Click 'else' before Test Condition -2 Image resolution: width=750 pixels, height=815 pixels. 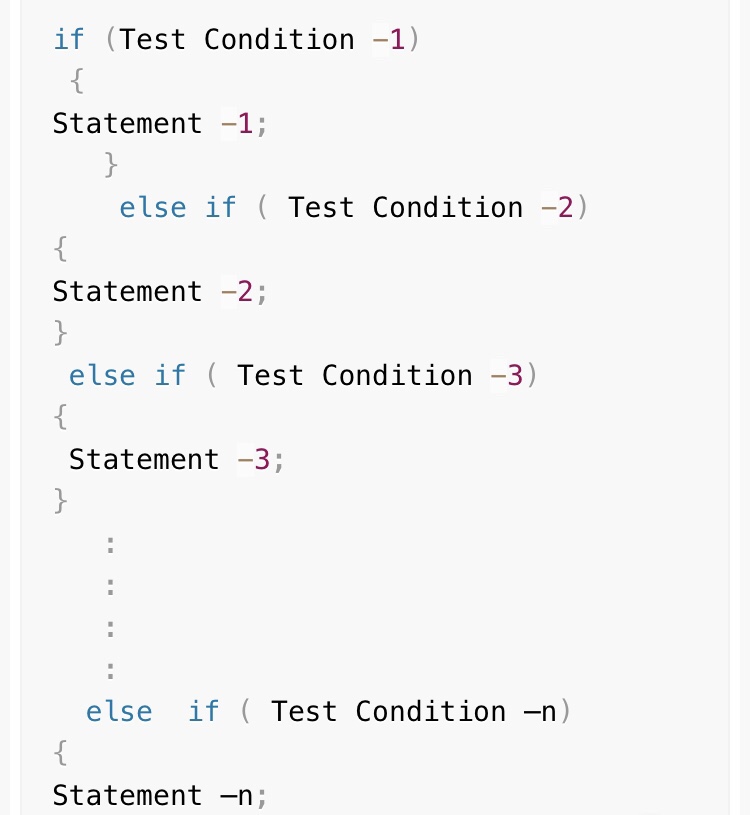pyautogui.click(x=152, y=208)
